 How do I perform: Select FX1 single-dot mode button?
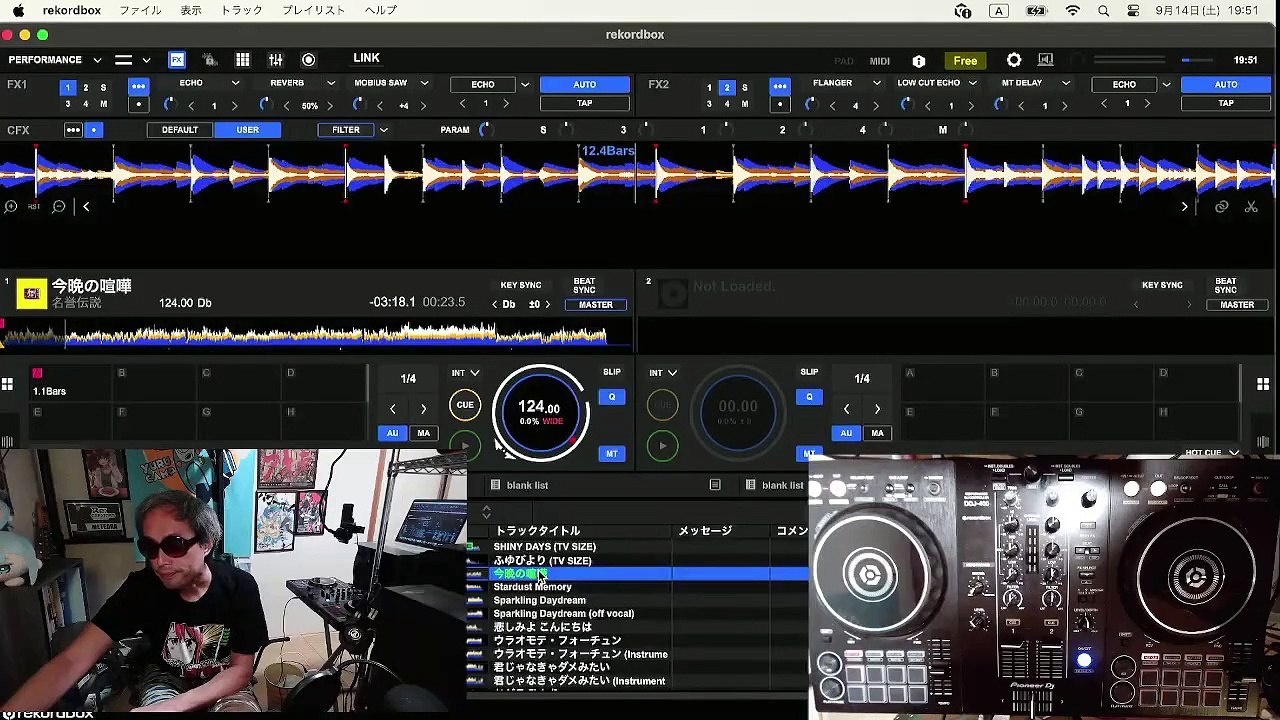[x=138, y=104]
